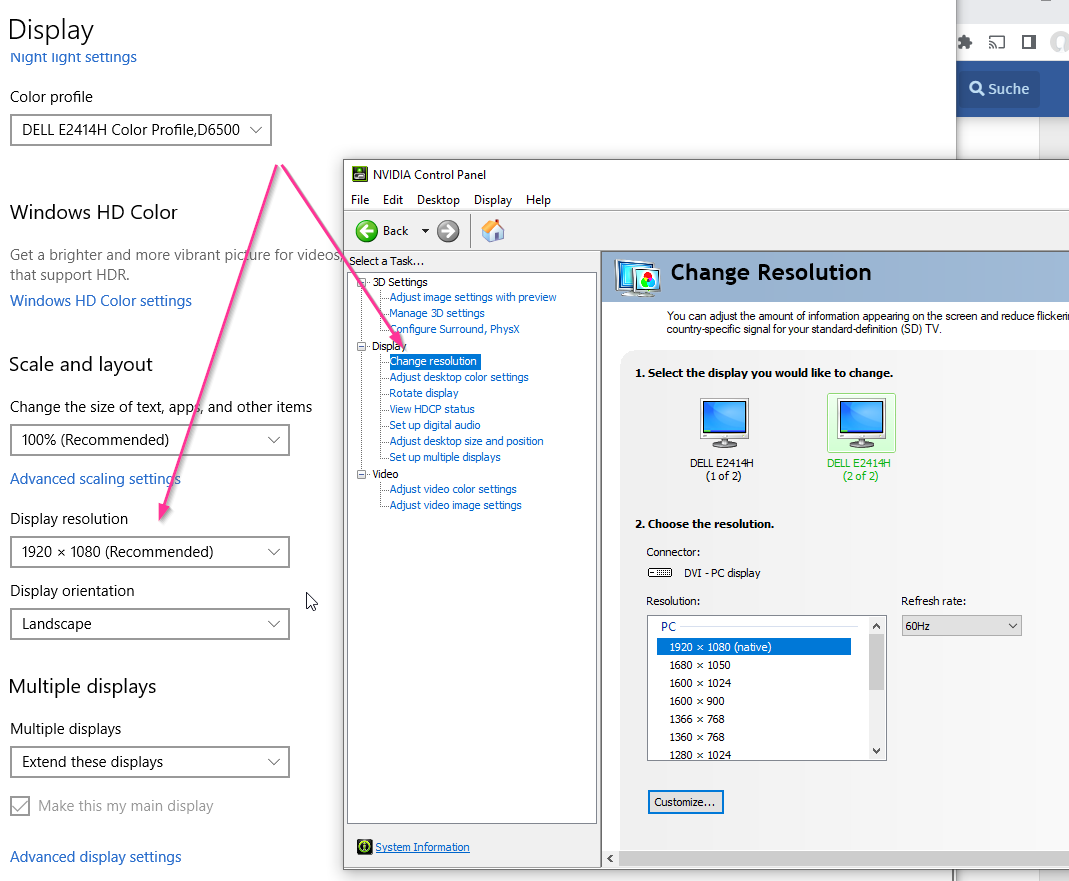Select Change resolution task
Image resolution: width=1069 pixels, height=881 pixels.
pyautogui.click(x=433, y=361)
